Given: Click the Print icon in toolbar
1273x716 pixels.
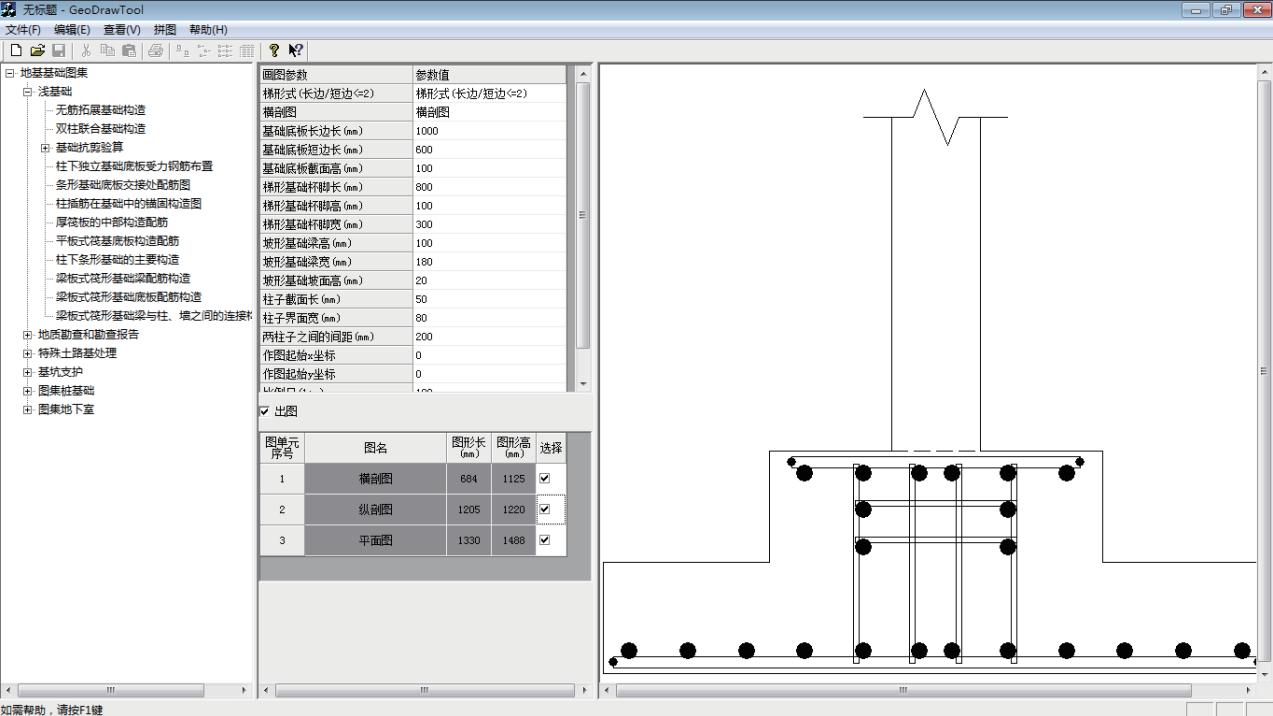Looking at the screenshot, I should coord(155,50).
